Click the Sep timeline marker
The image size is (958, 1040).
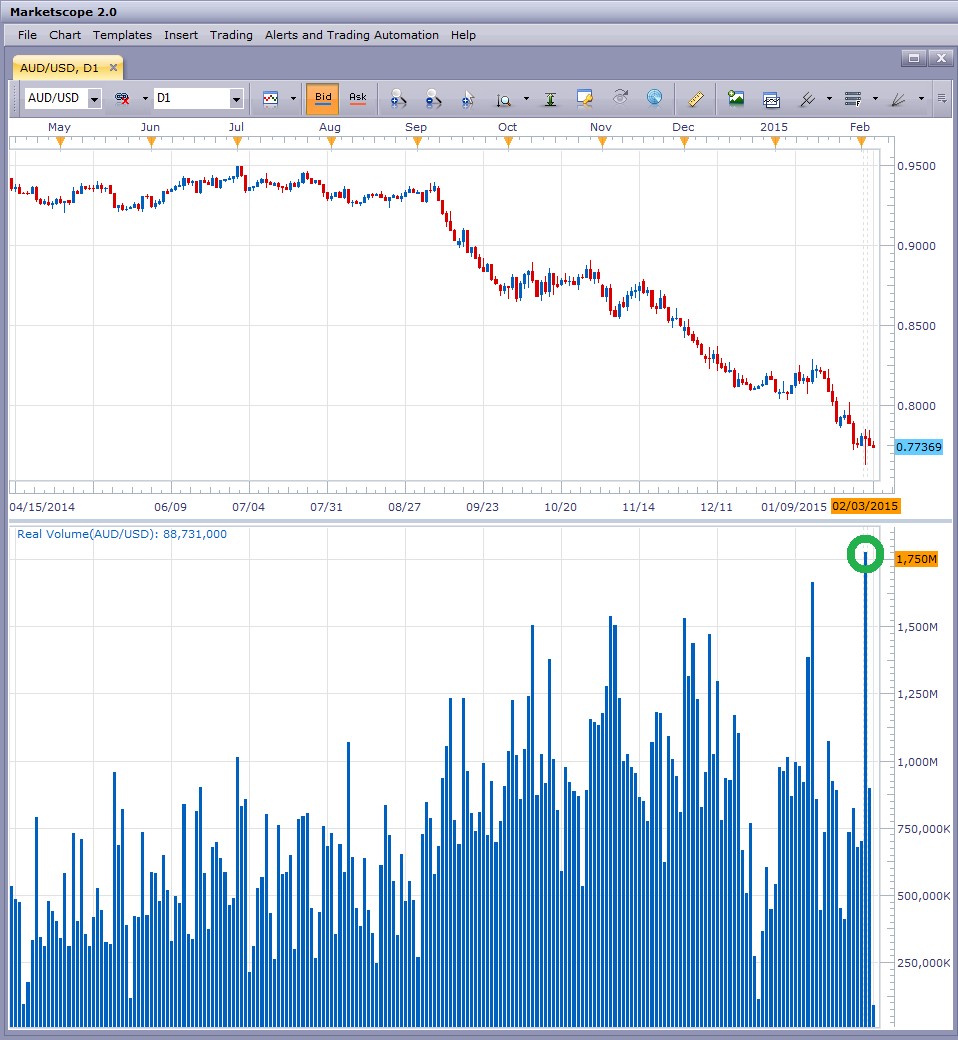point(417,141)
